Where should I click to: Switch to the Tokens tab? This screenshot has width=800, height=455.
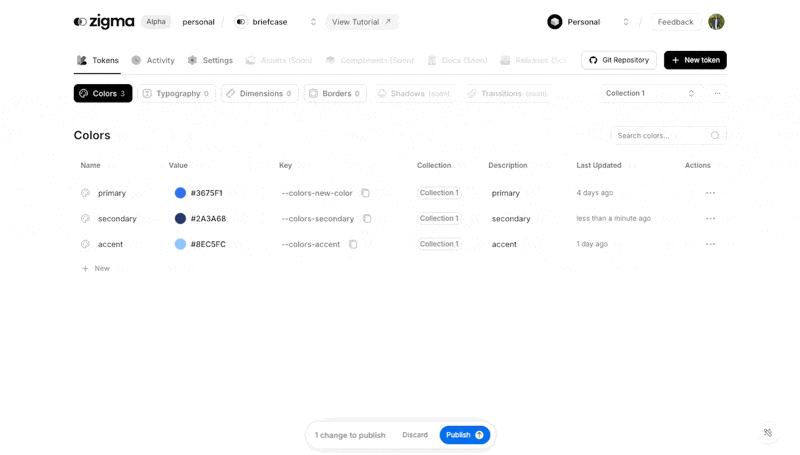tap(97, 60)
